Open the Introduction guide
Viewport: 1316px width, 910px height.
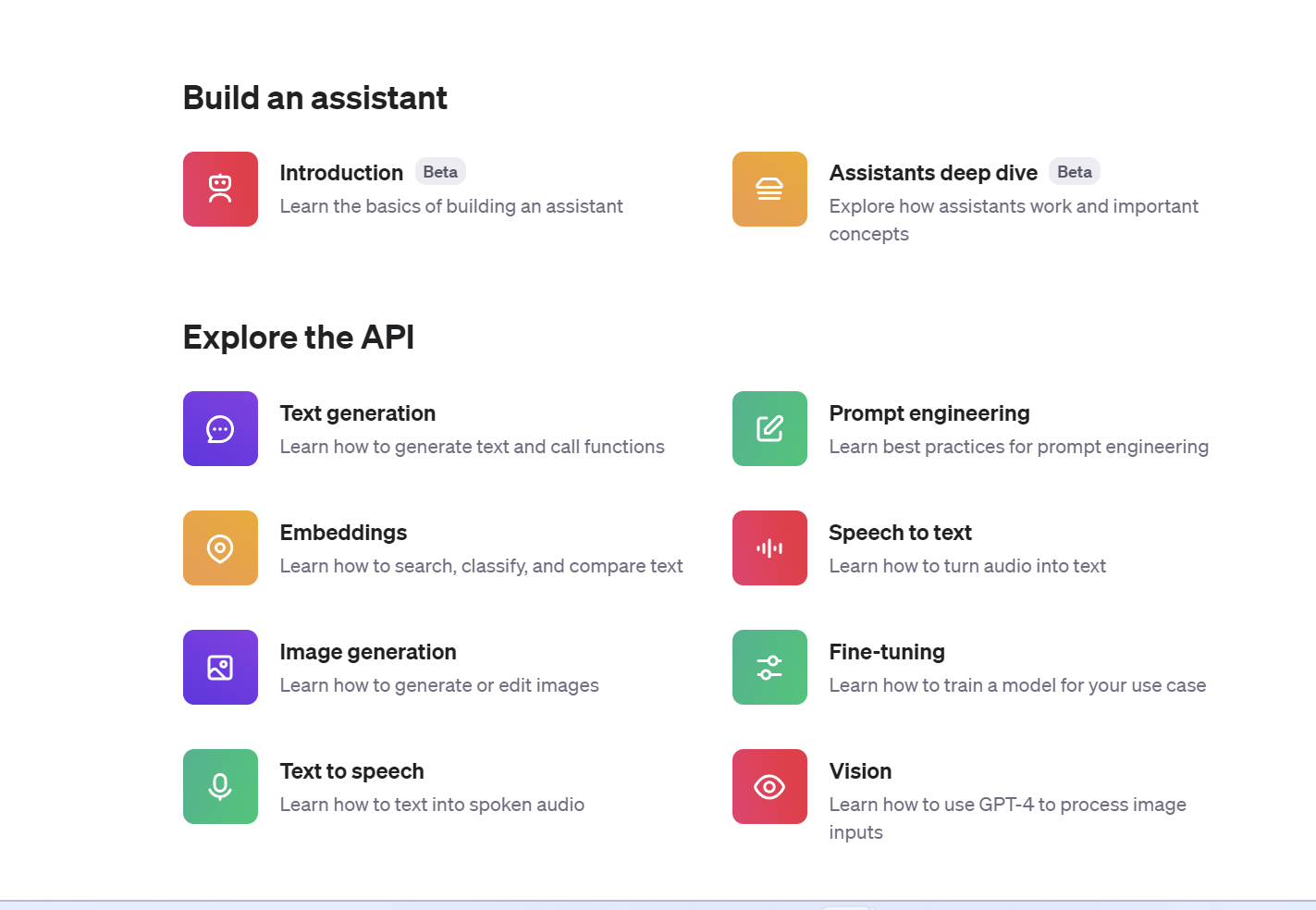point(341,172)
